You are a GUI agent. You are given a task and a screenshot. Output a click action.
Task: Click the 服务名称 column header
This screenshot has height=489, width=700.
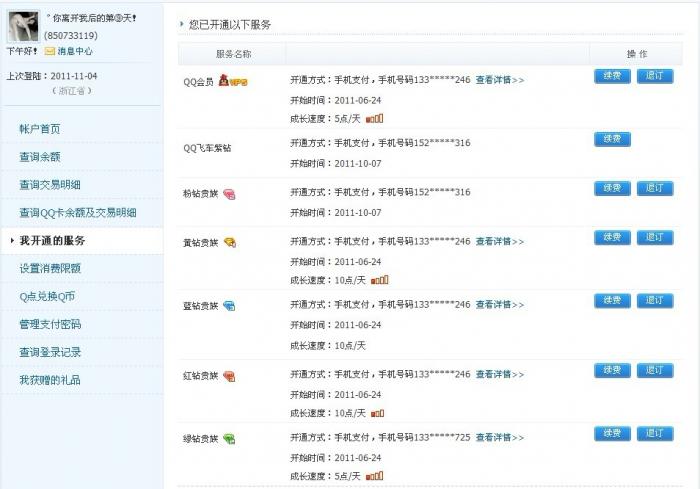click(x=233, y=54)
